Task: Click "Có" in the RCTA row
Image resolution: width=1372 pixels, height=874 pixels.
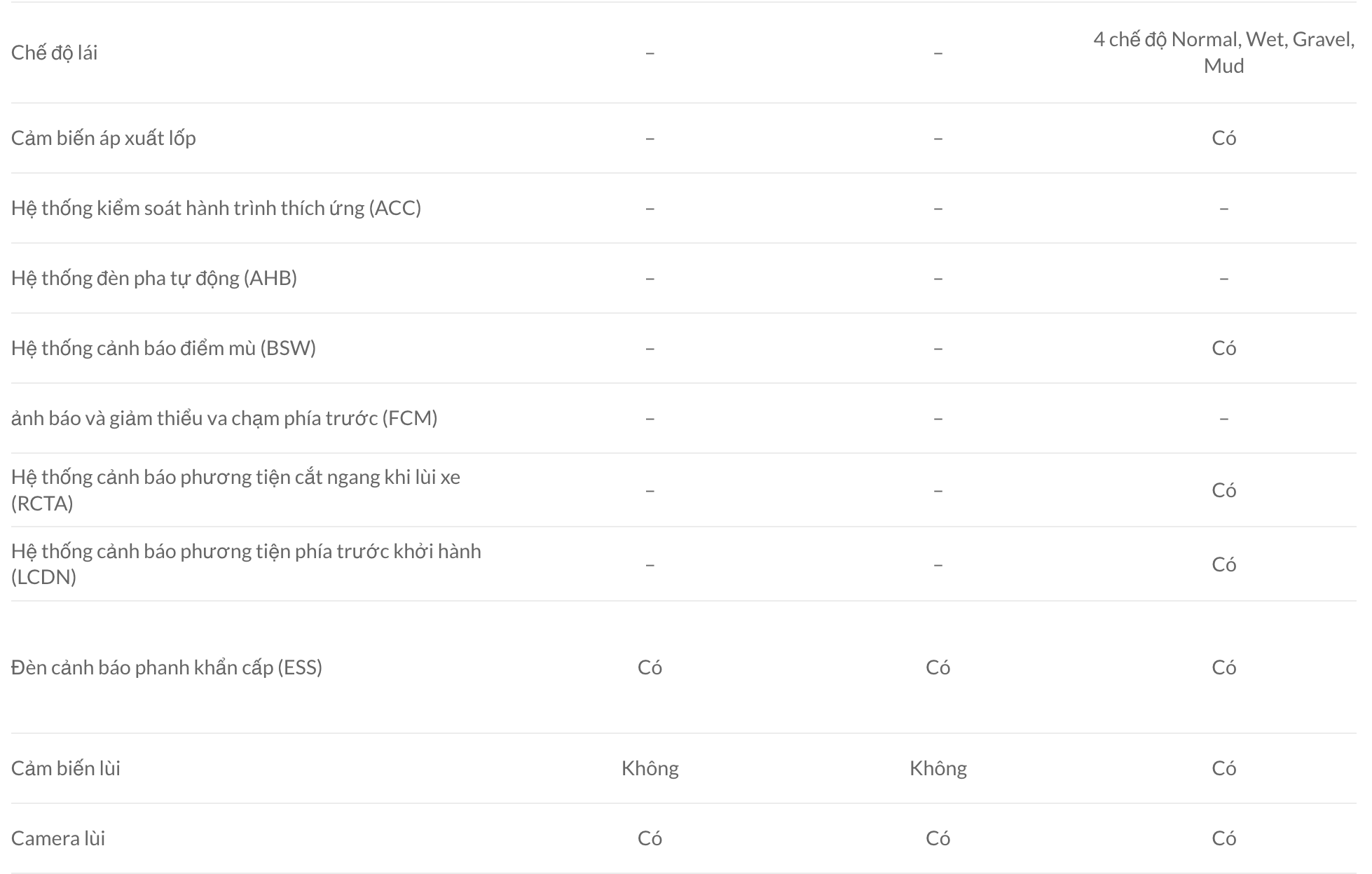Action: click(x=1223, y=490)
